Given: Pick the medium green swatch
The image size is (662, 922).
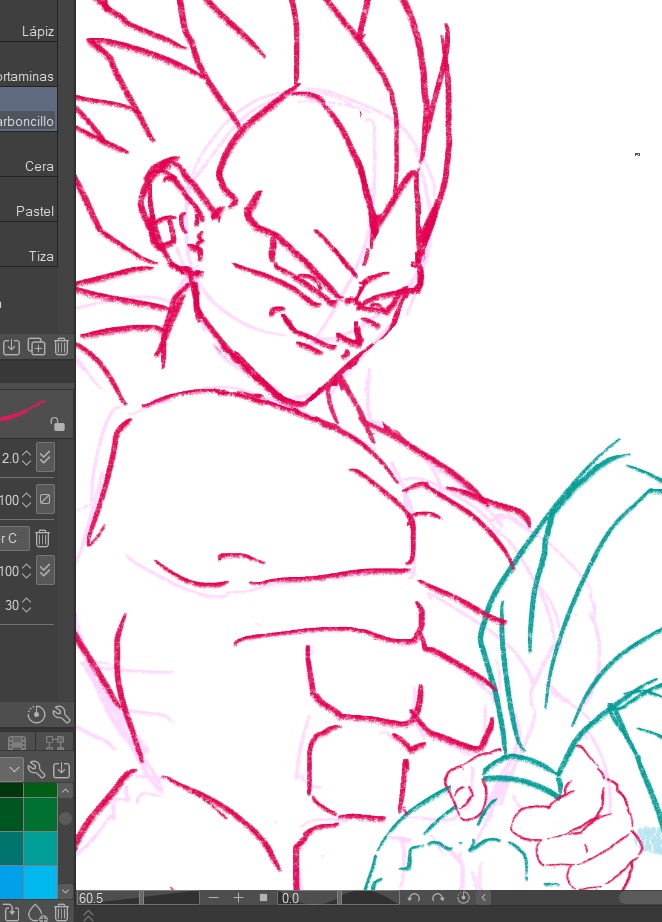Looking at the screenshot, I should 40,813.
